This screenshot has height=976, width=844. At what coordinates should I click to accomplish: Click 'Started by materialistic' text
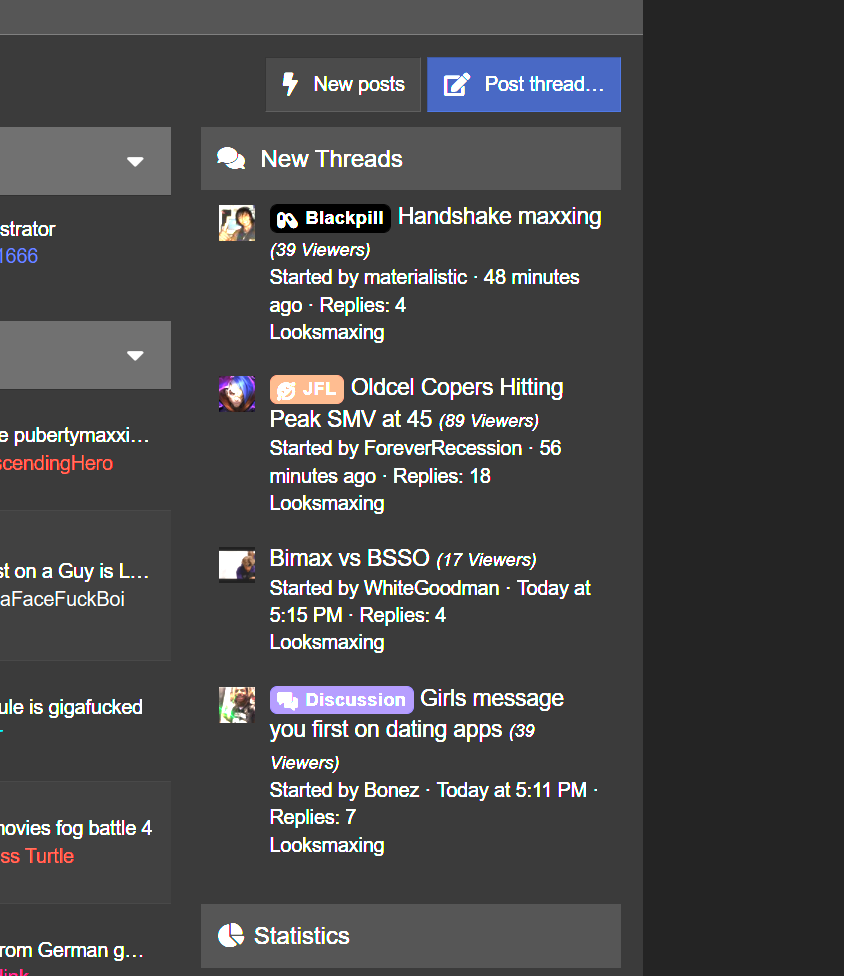coord(368,277)
